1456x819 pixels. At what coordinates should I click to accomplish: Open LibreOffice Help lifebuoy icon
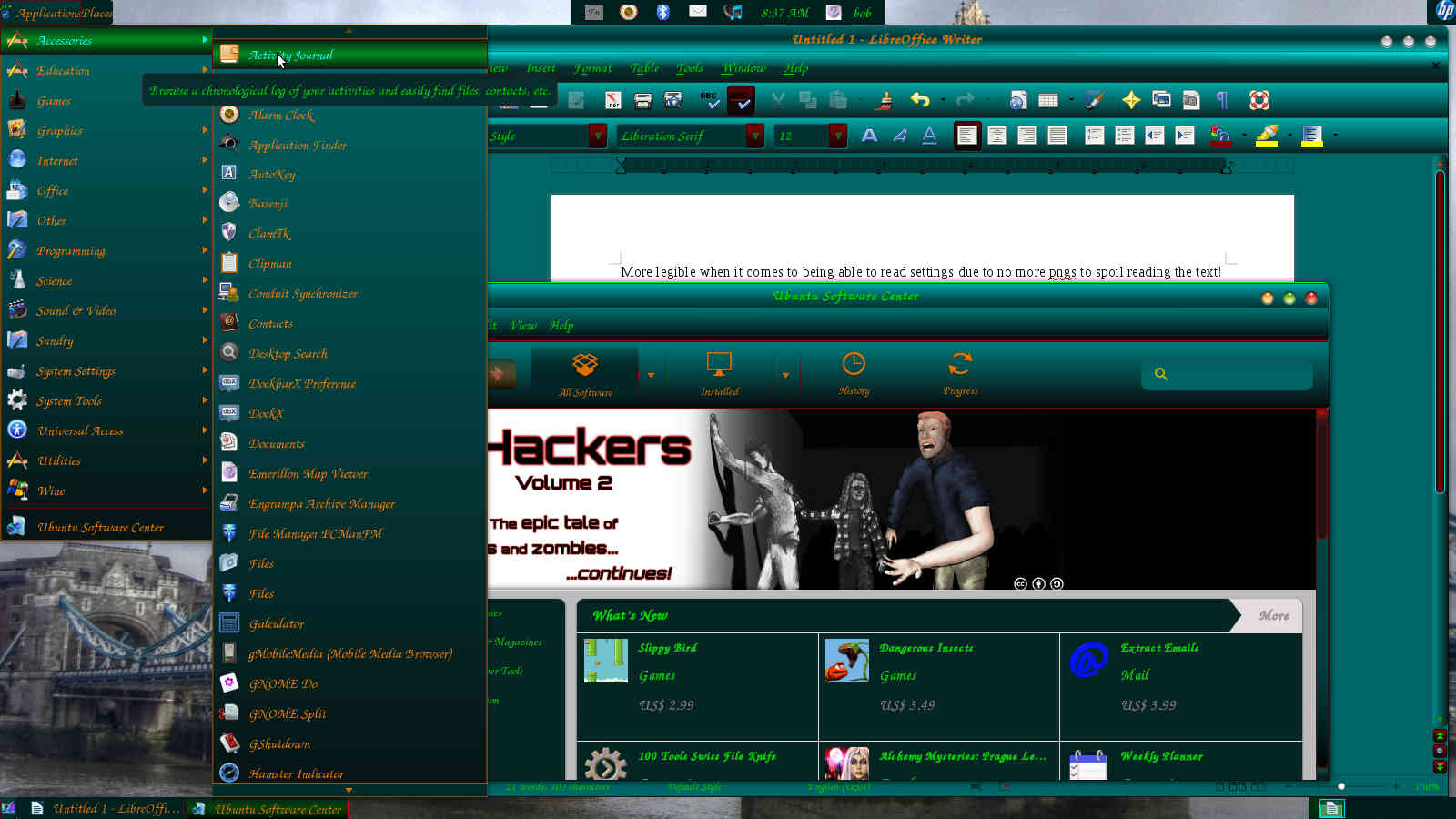pos(1259,100)
